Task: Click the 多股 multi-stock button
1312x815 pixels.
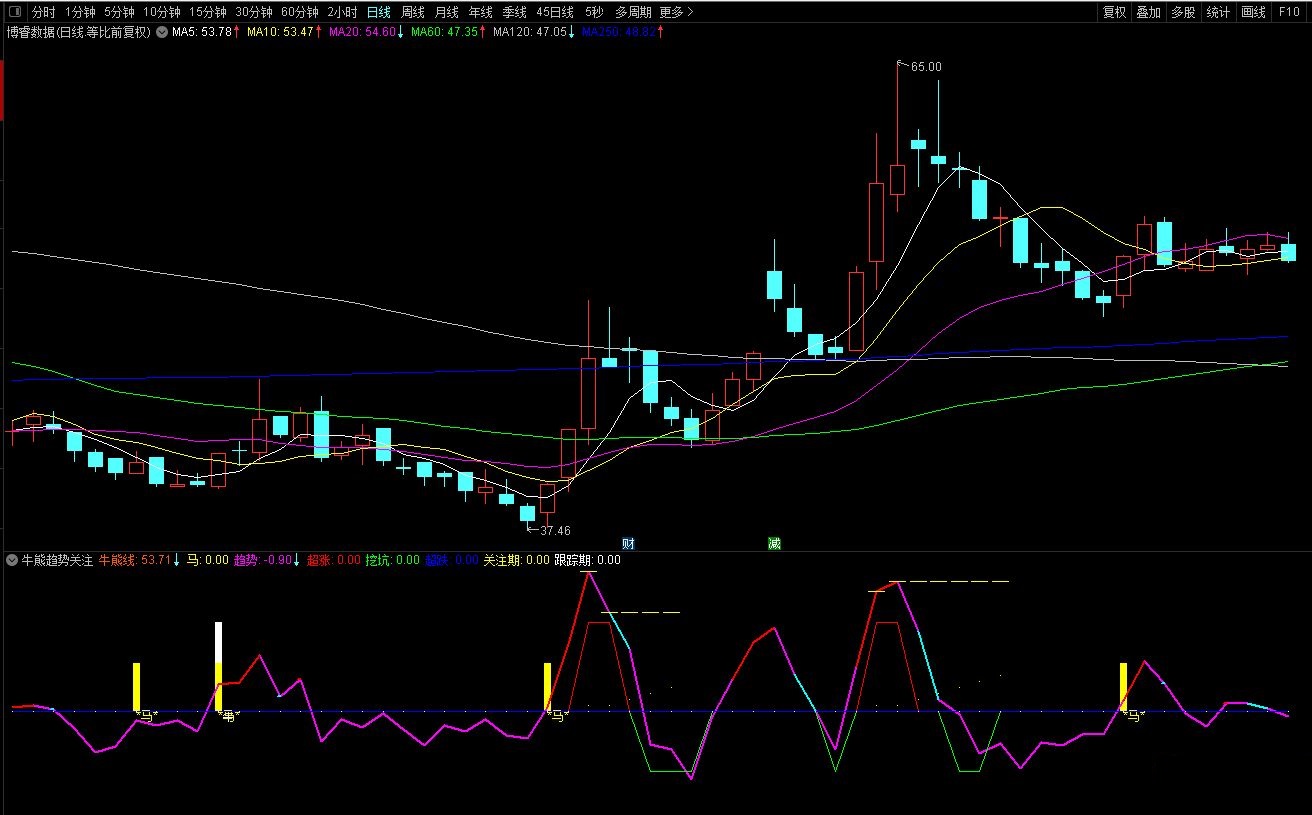Action: click(x=1183, y=12)
